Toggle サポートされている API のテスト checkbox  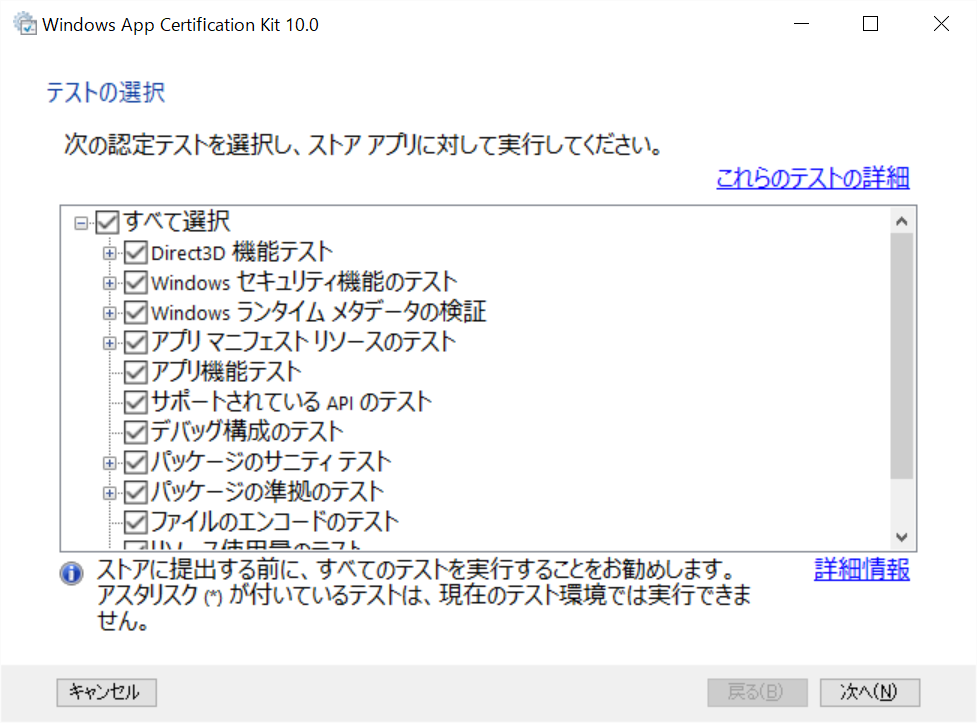pos(135,402)
